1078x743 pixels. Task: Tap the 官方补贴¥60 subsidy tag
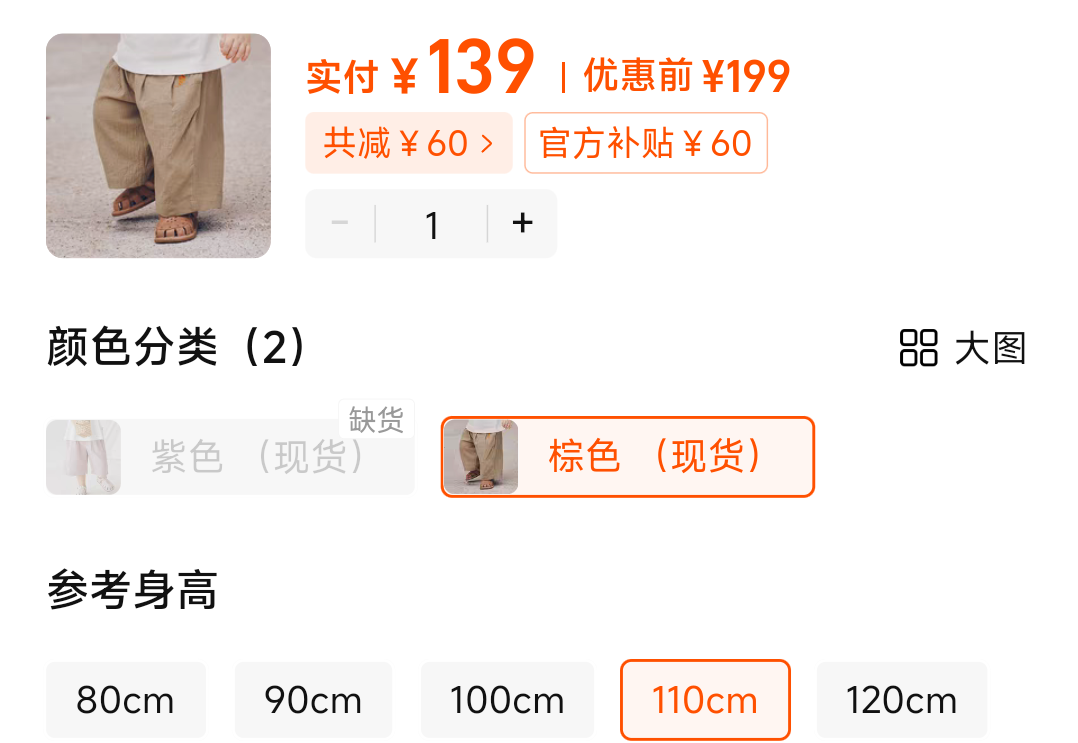coord(646,143)
